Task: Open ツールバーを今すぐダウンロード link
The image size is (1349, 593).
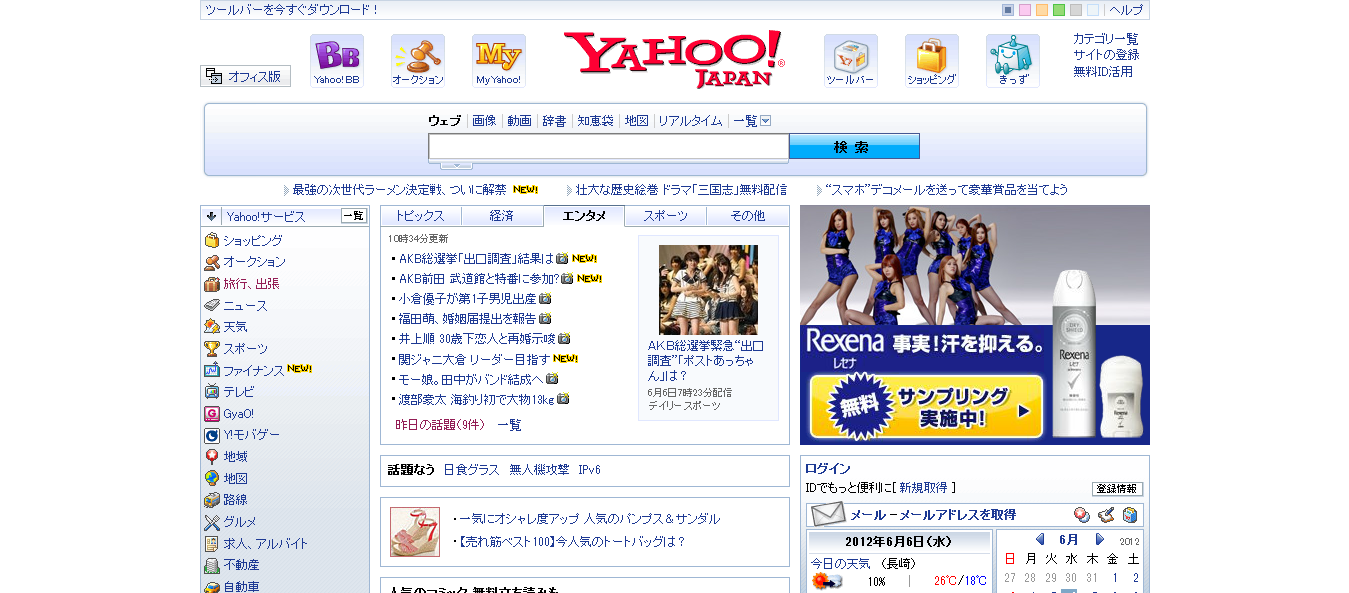Action: point(292,10)
